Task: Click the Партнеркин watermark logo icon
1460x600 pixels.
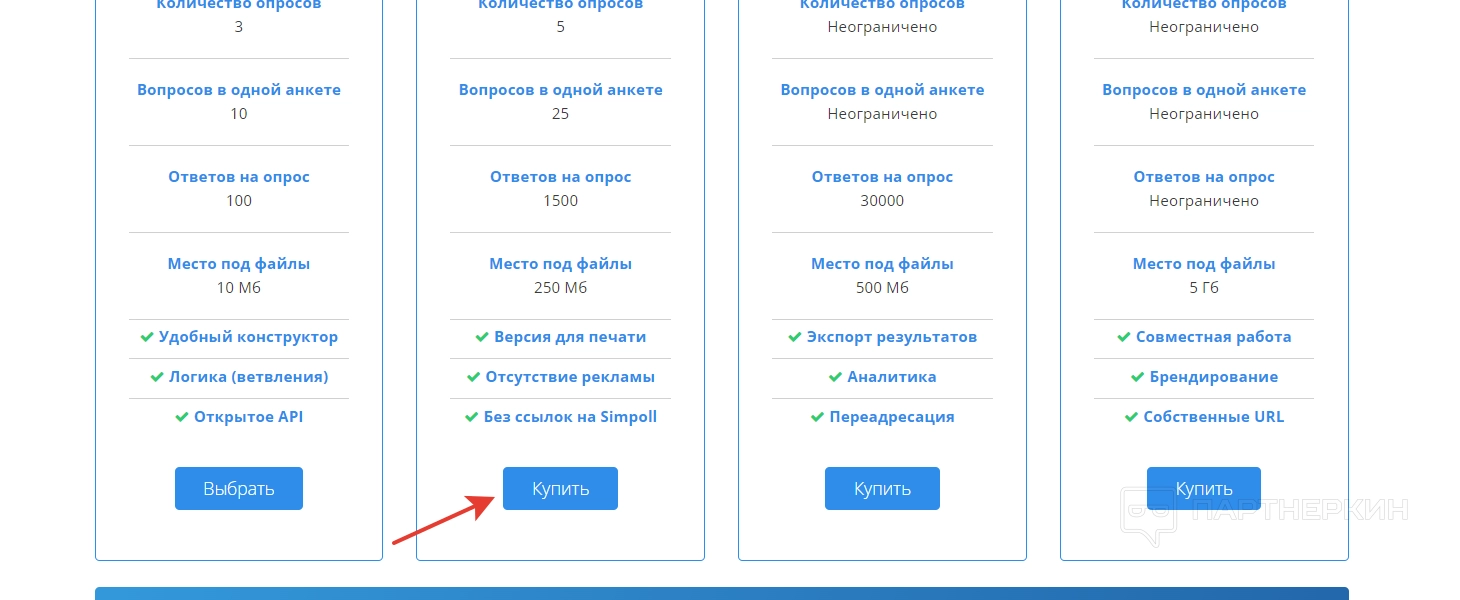Action: (1148, 514)
